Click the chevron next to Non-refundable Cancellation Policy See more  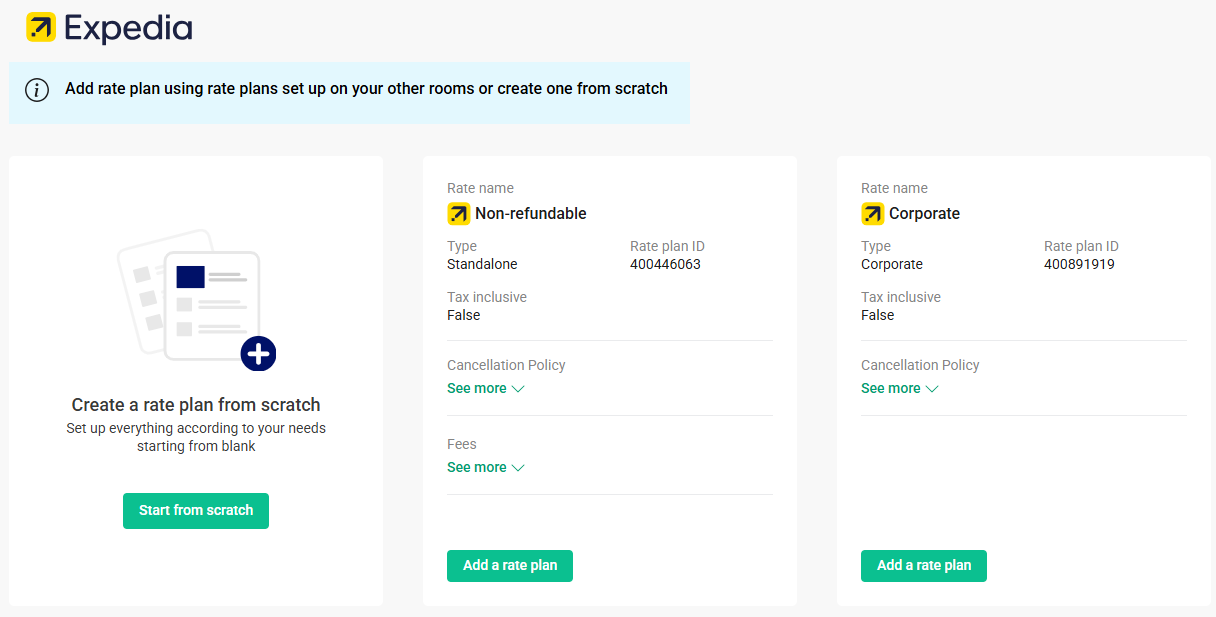pyautogui.click(x=518, y=389)
